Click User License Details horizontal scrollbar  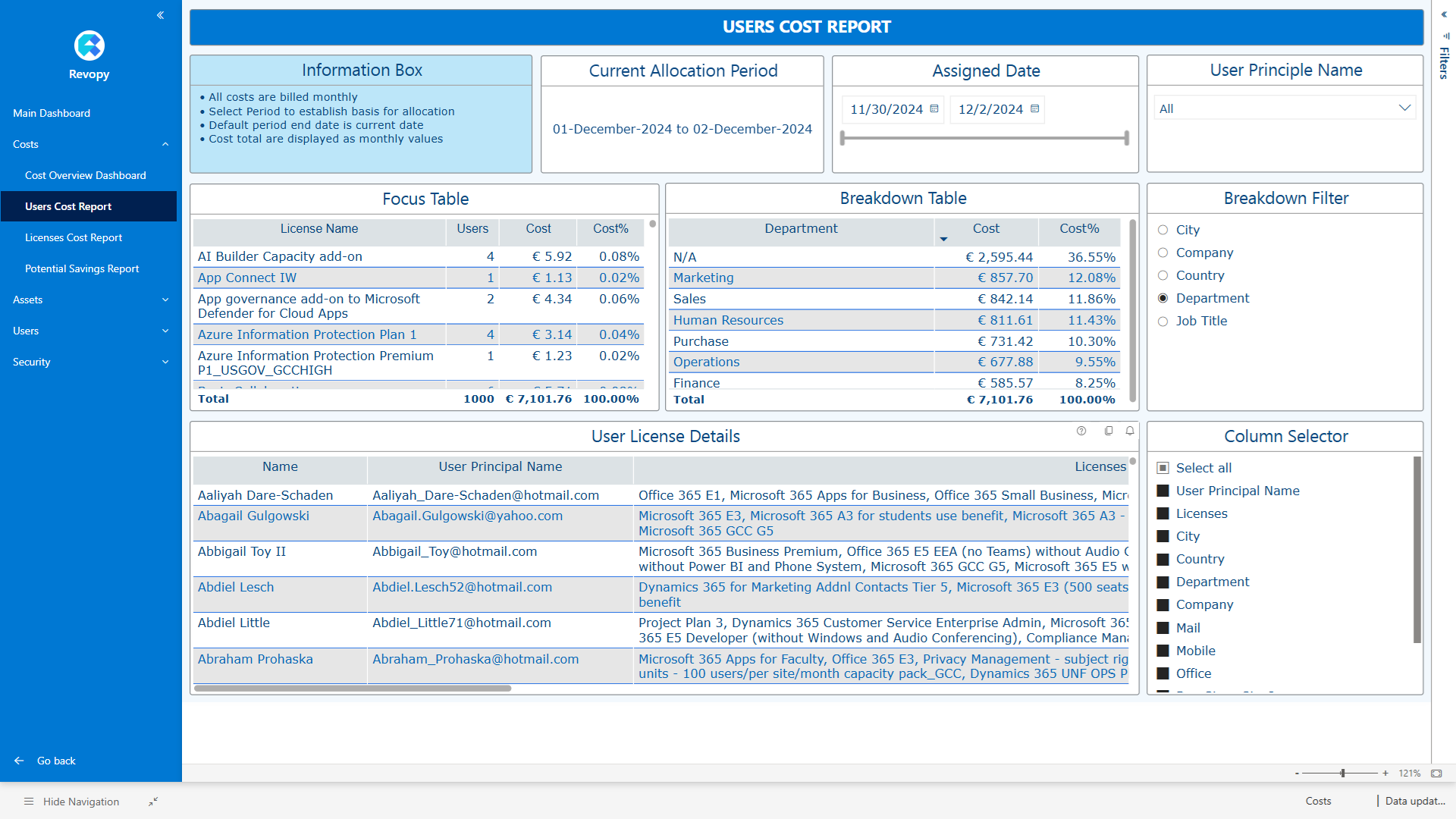(353, 689)
